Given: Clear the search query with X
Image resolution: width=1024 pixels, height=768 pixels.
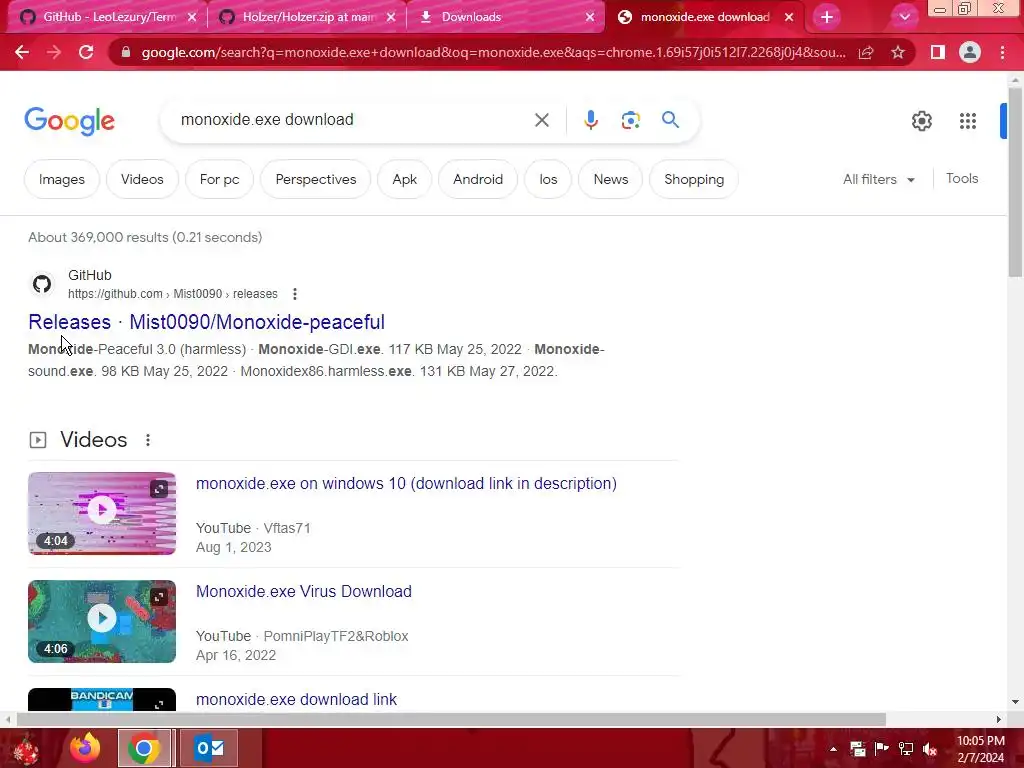Looking at the screenshot, I should tap(541, 120).
